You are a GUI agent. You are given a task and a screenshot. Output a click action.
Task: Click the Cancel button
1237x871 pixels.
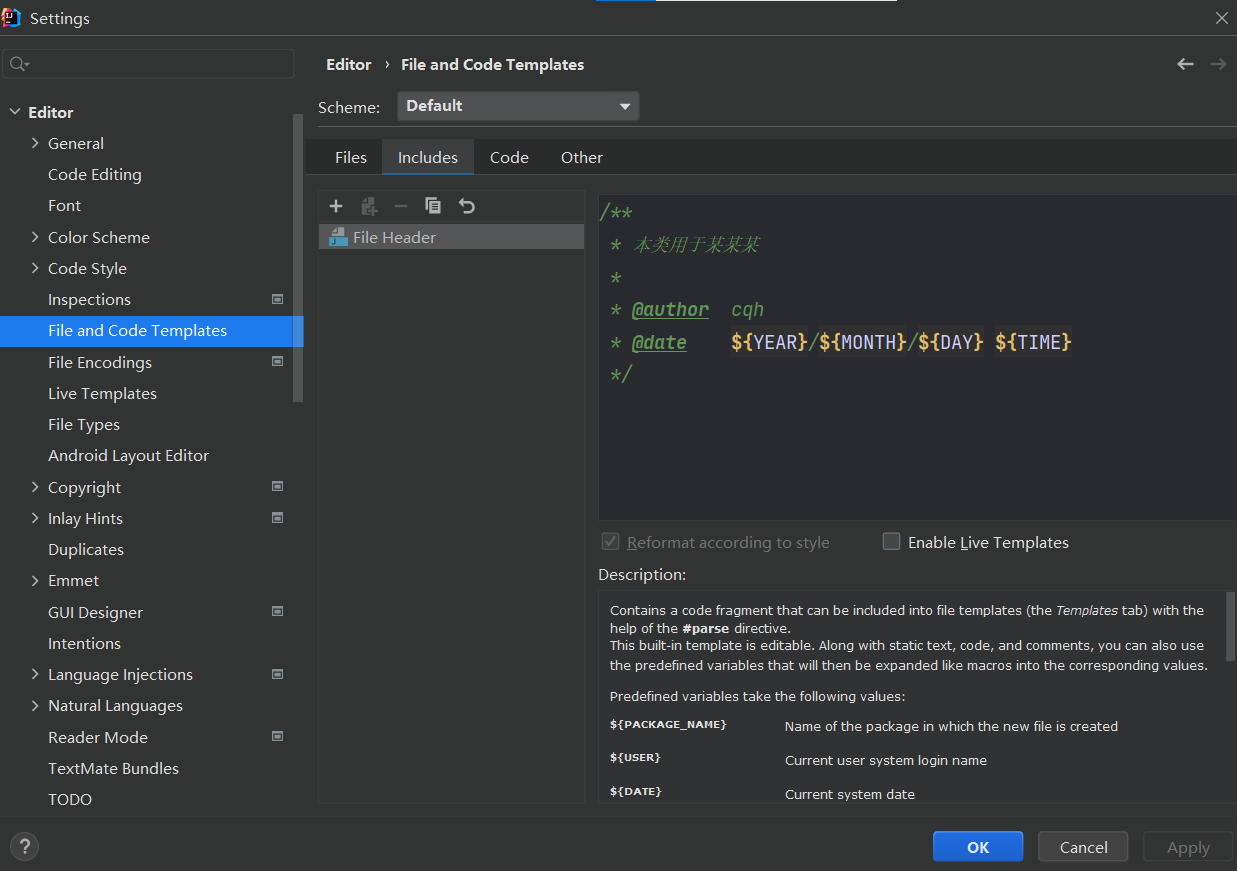1083,847
